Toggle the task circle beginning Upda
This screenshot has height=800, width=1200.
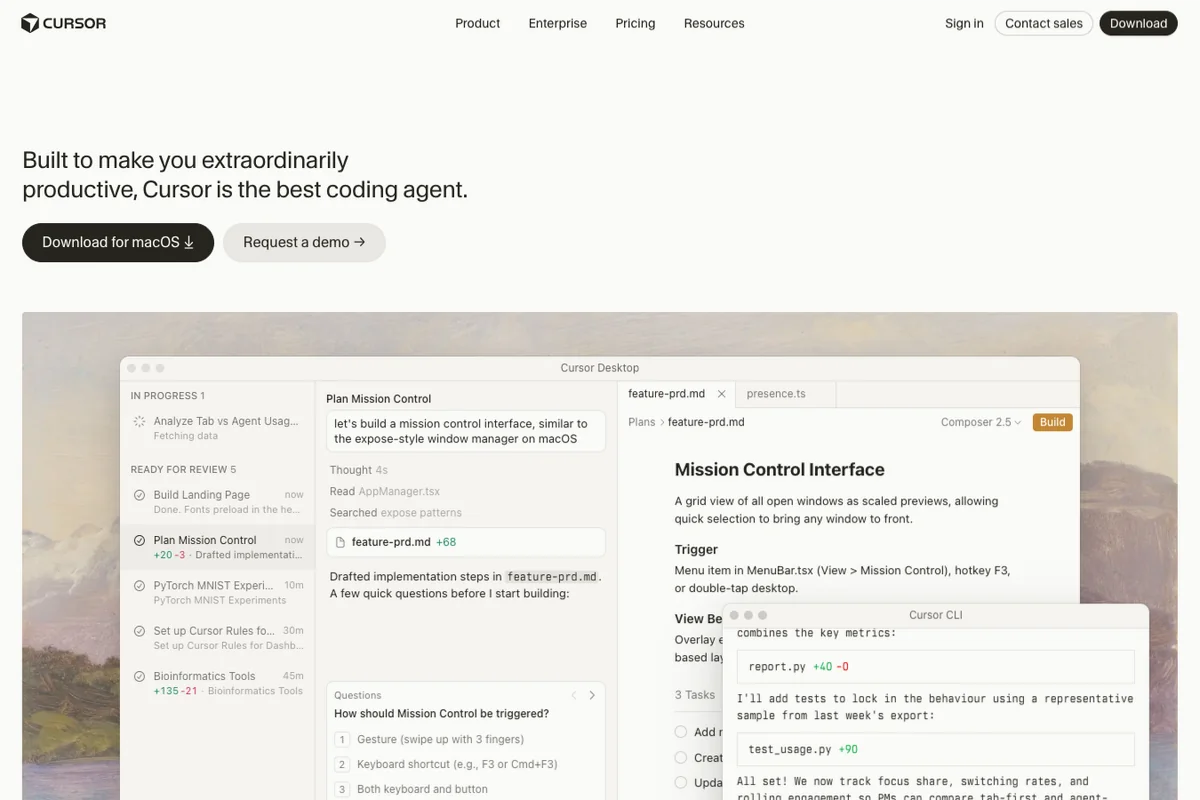click(681, 782)
